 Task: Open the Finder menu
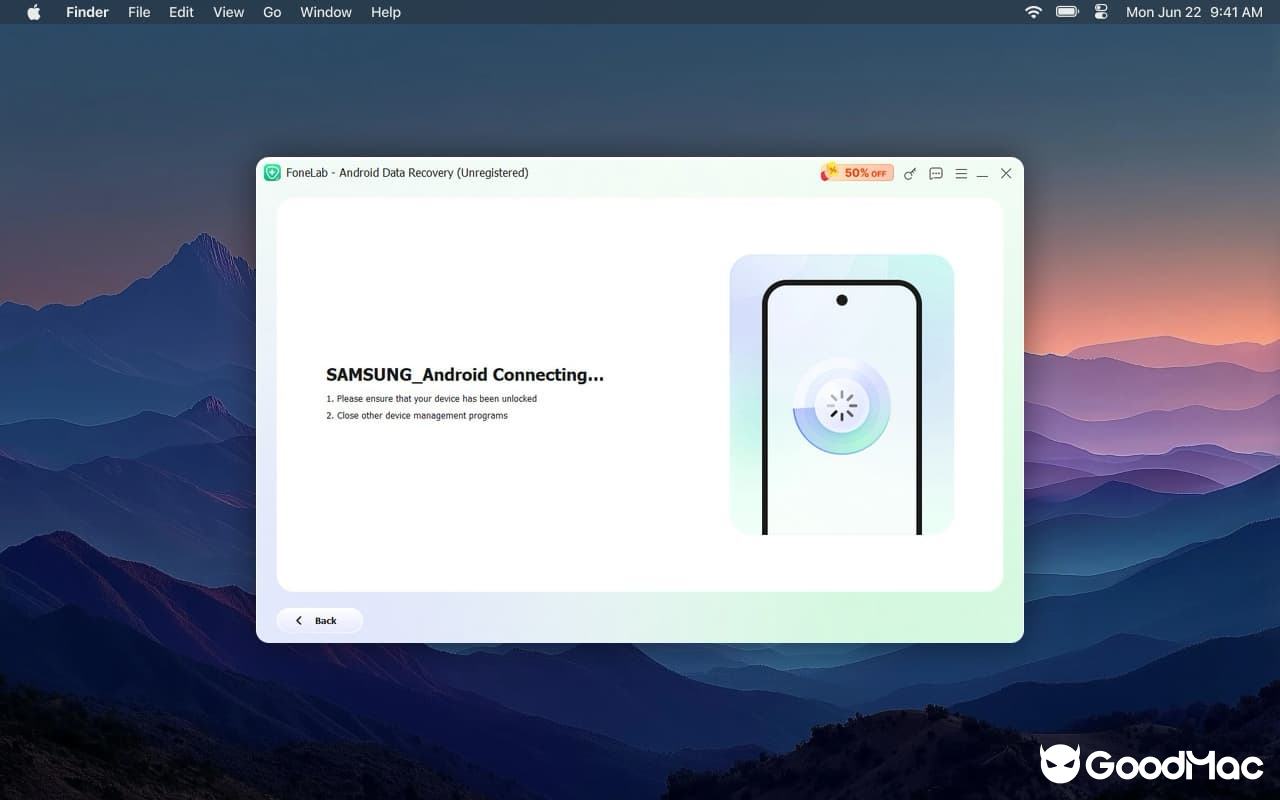point(87,12)
